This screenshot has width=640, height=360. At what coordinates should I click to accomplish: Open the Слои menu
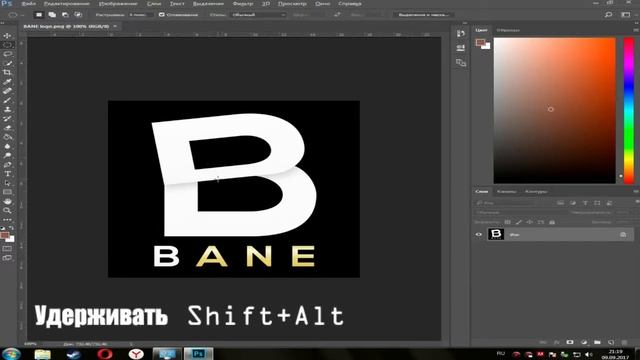pyautogui.click(x=154, y=4)
